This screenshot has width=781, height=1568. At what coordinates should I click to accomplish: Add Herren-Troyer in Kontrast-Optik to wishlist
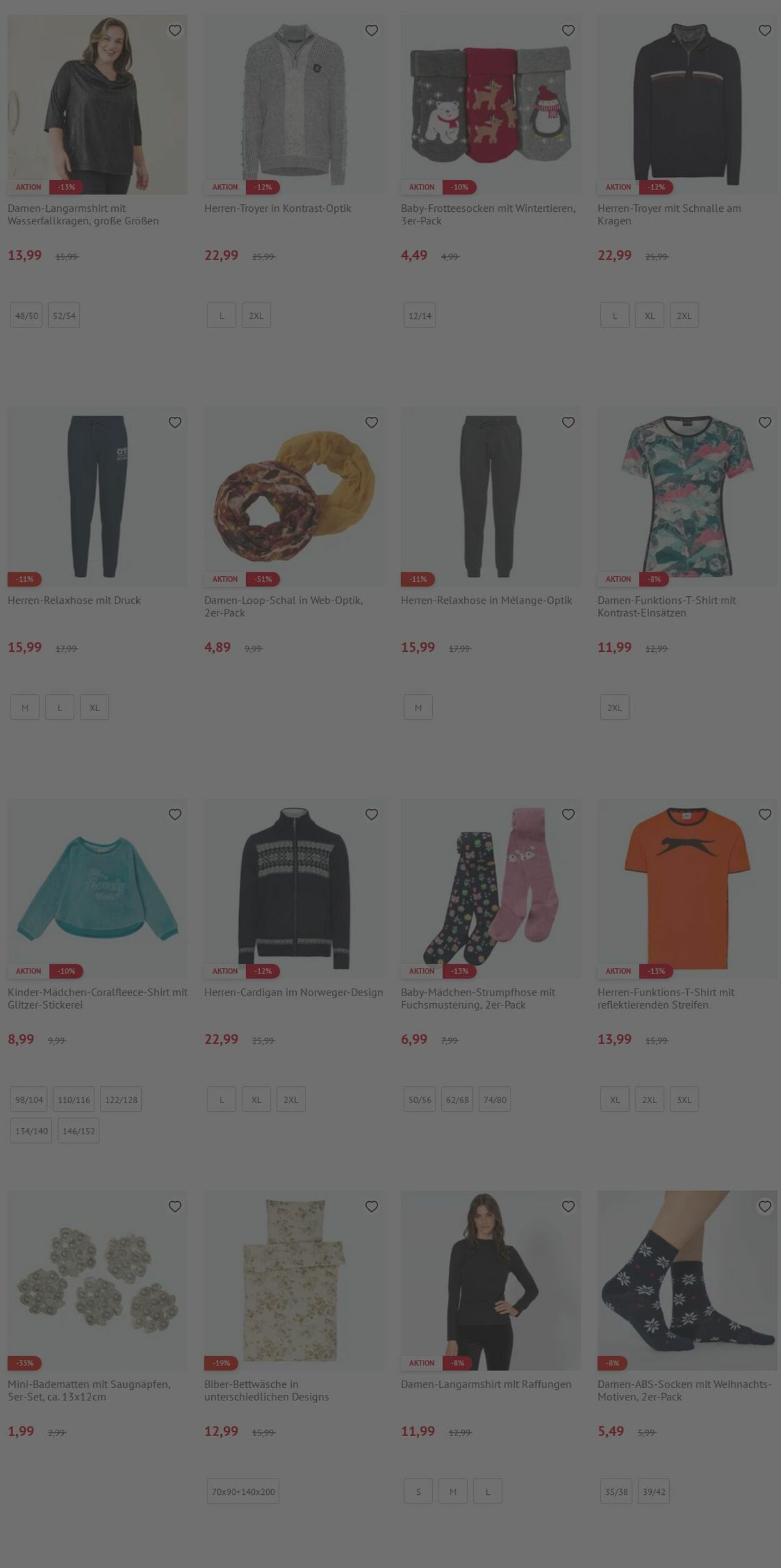point(371,30)
